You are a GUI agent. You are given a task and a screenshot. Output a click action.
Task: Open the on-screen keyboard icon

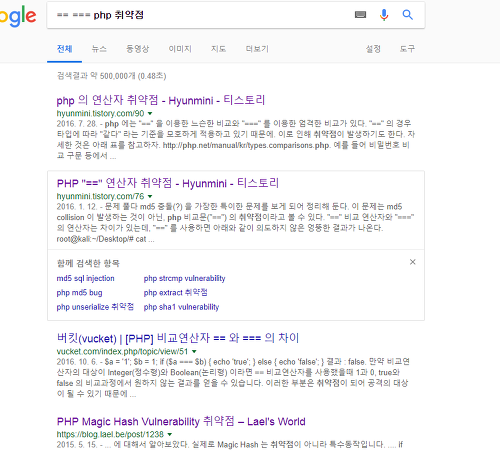(x=360, y=15)
